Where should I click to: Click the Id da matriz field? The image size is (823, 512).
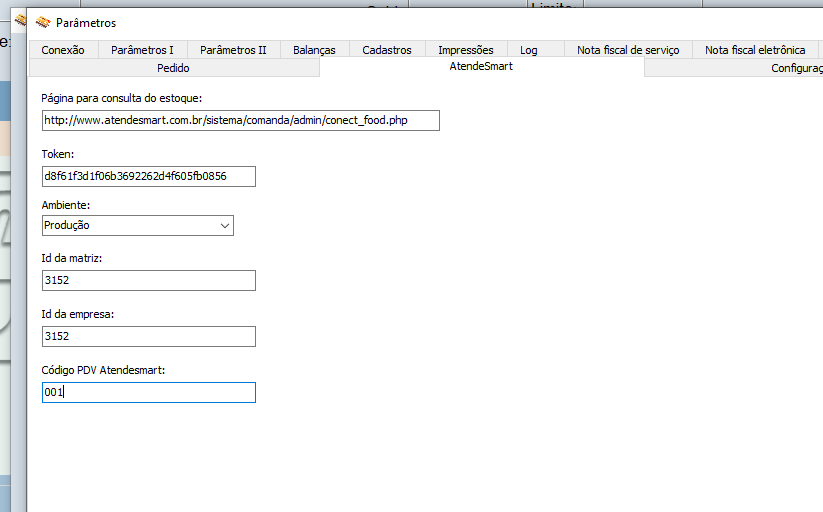point(149,280)
